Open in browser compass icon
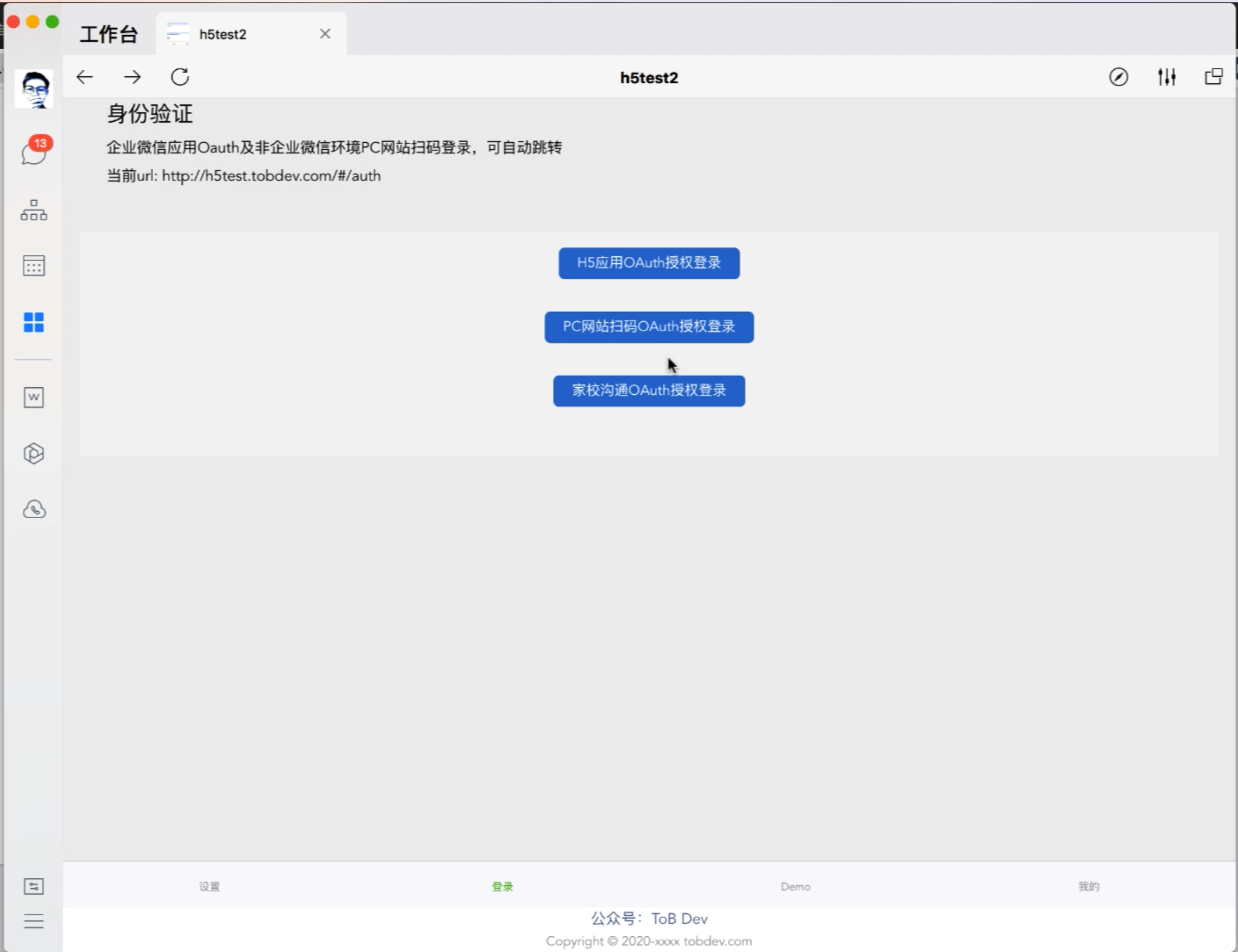1238x952 pixels. tap(1119, 77)
